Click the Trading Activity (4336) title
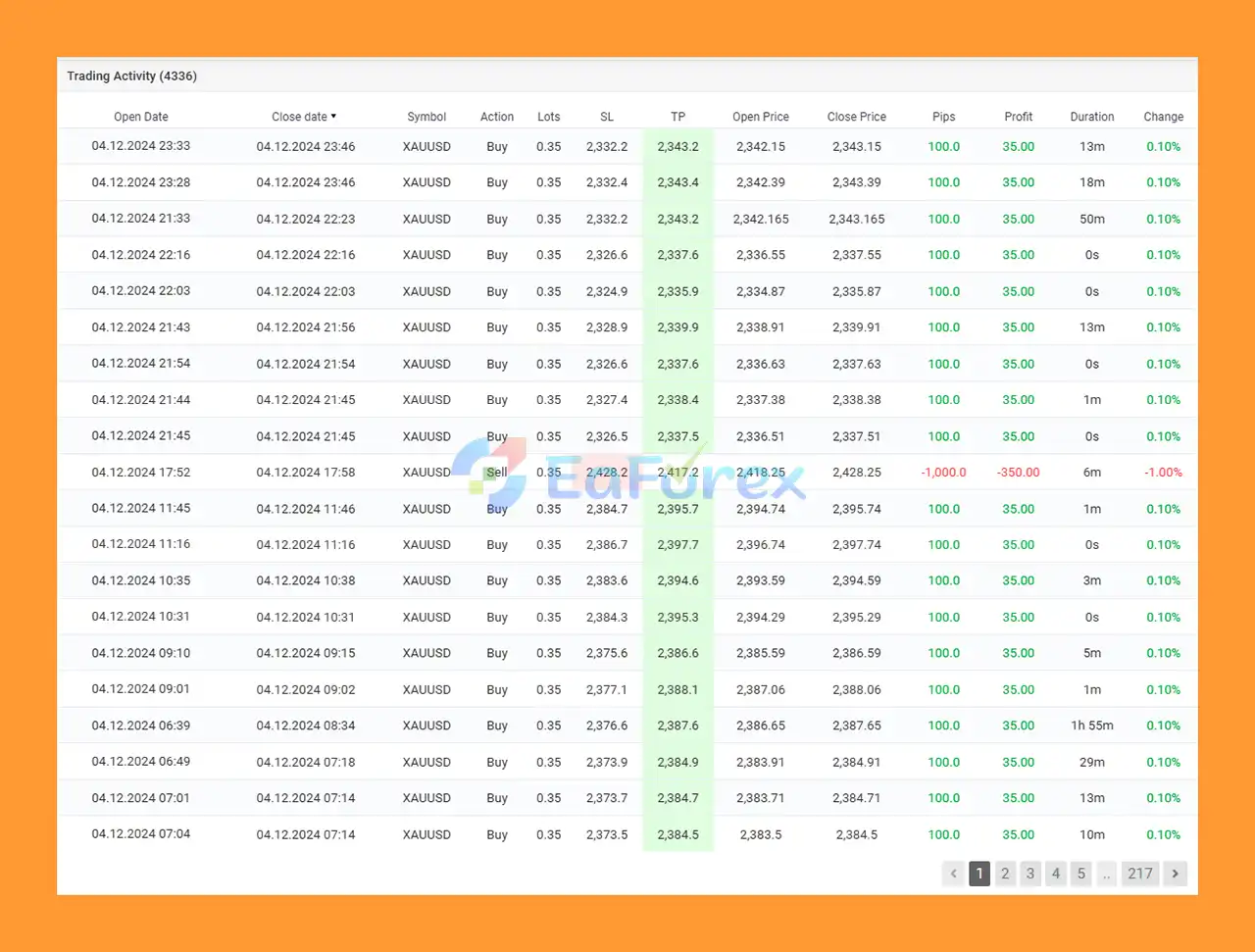 (x=132, y=75)
